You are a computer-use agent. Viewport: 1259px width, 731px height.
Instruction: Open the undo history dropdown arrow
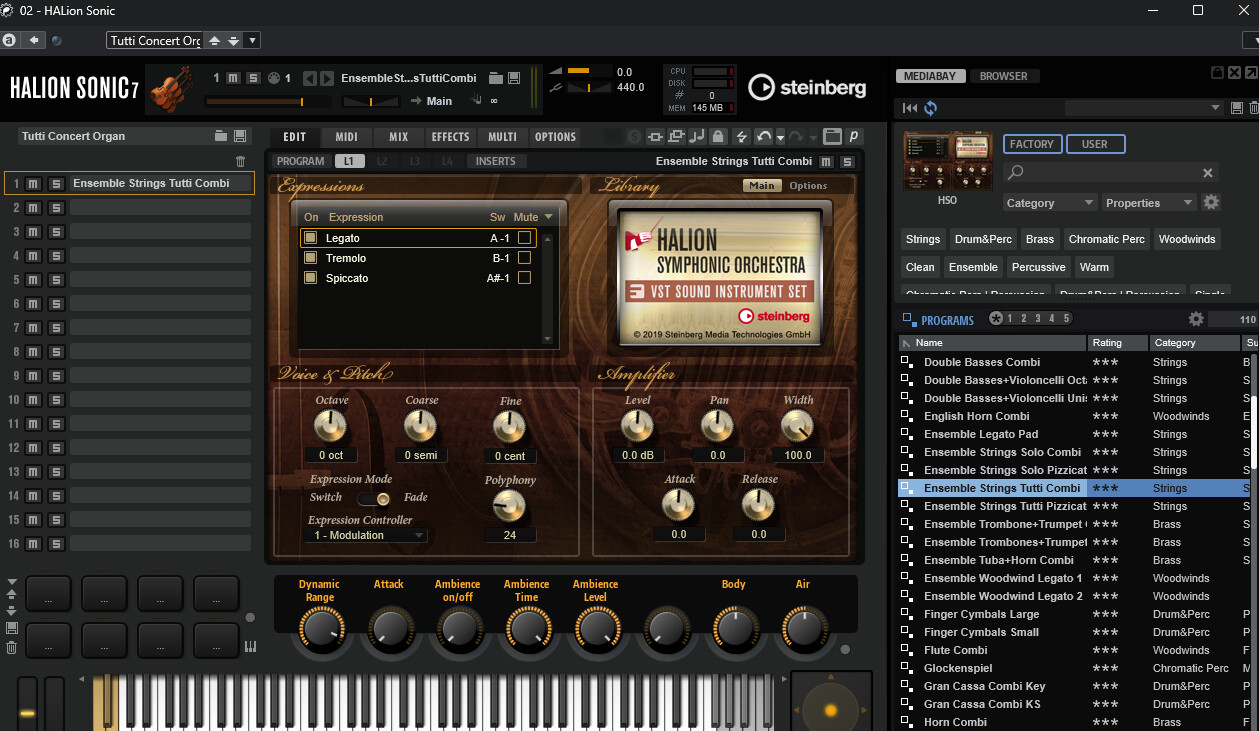(x=781, y=137)
